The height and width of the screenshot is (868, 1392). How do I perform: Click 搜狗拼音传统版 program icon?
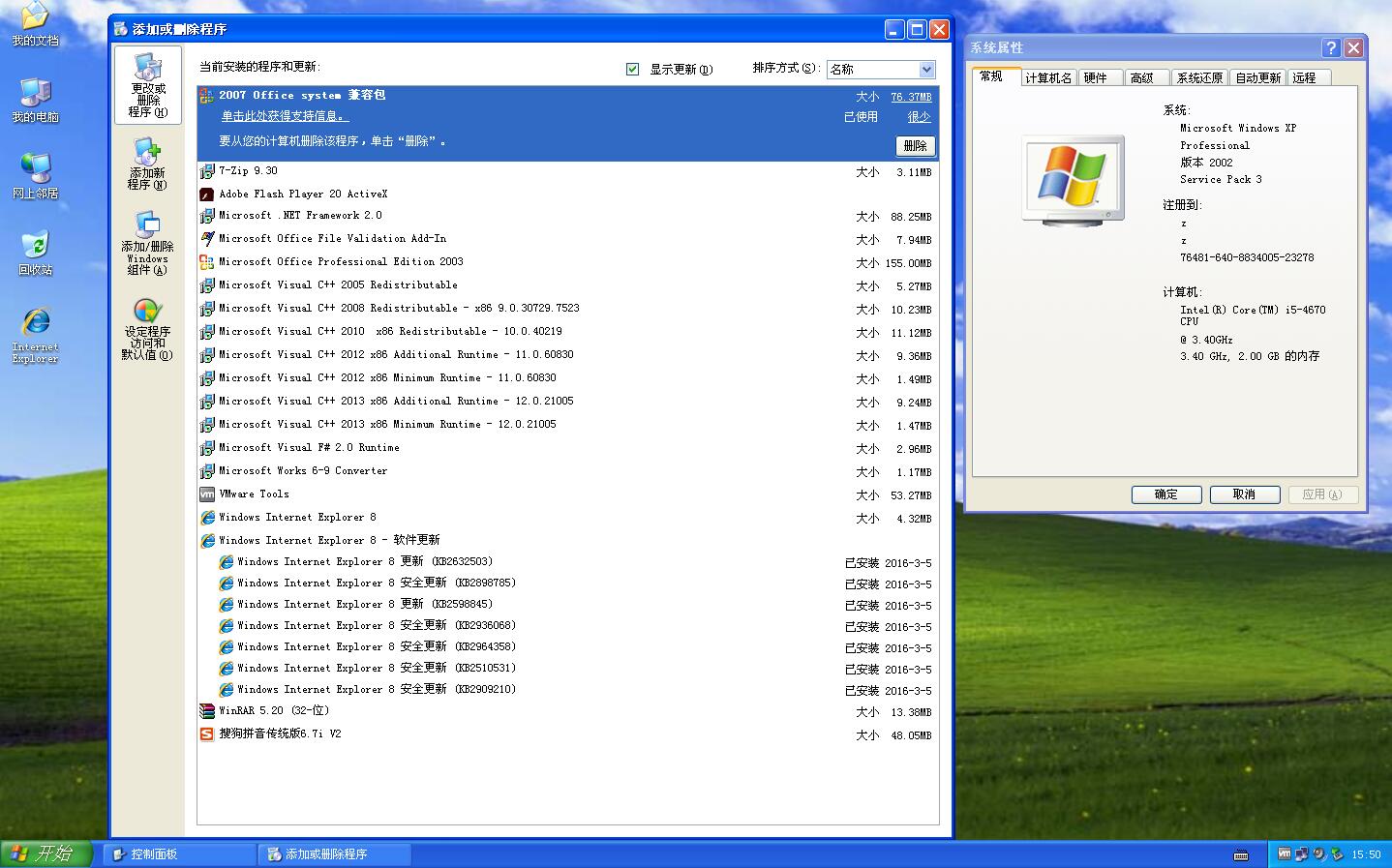coord(207,734)
